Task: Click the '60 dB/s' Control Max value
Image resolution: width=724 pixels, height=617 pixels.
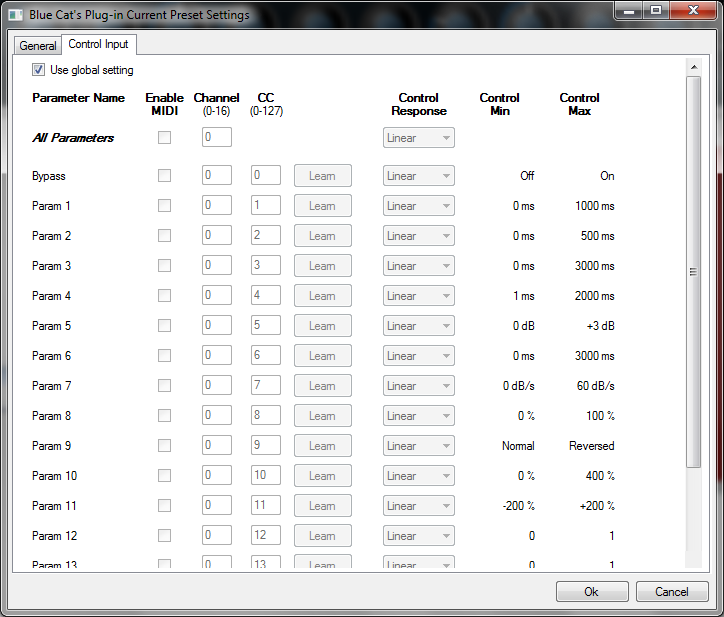Action: tap(596, 386)
